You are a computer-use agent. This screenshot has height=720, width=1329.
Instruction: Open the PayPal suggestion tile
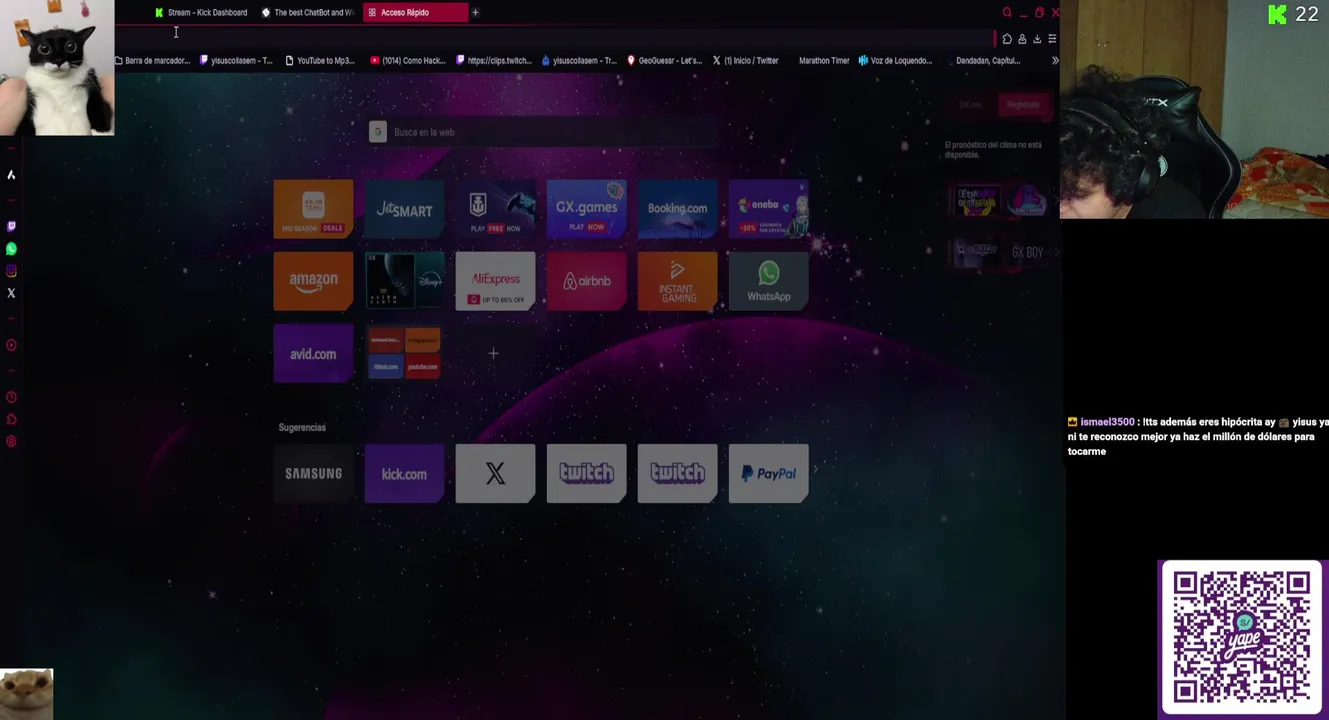click(768, 474)
